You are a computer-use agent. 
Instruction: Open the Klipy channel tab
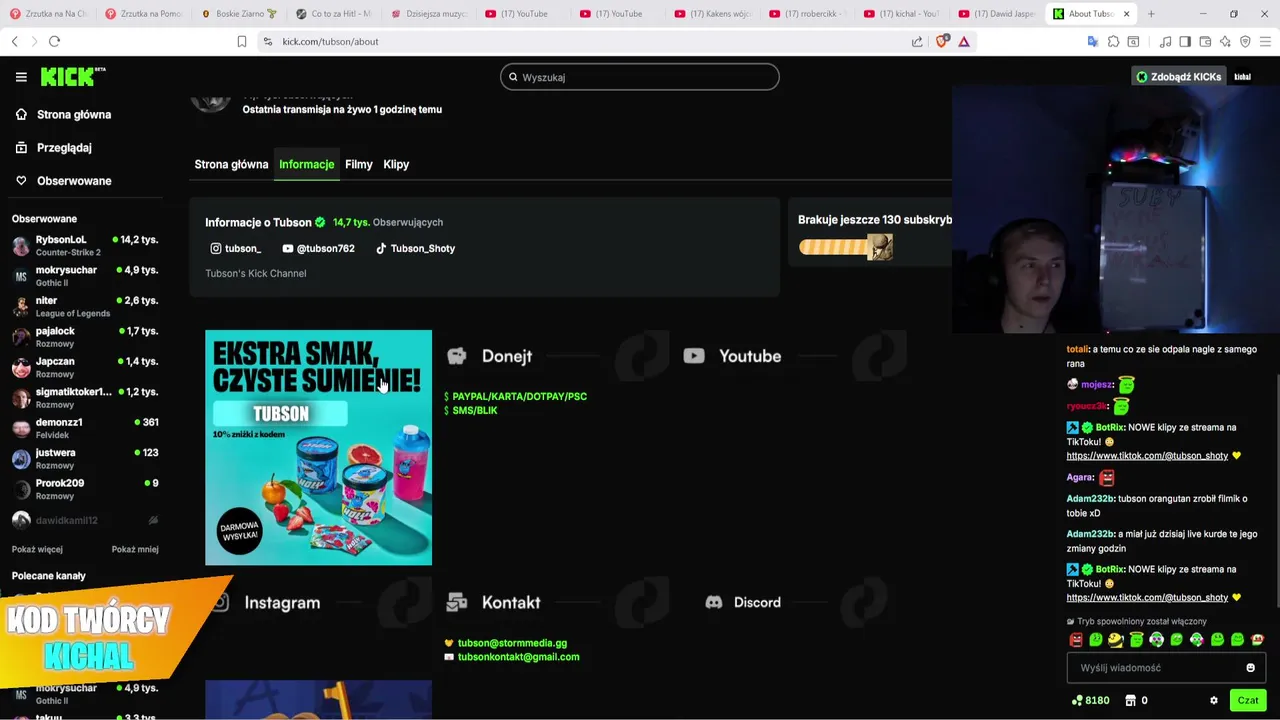396,164
